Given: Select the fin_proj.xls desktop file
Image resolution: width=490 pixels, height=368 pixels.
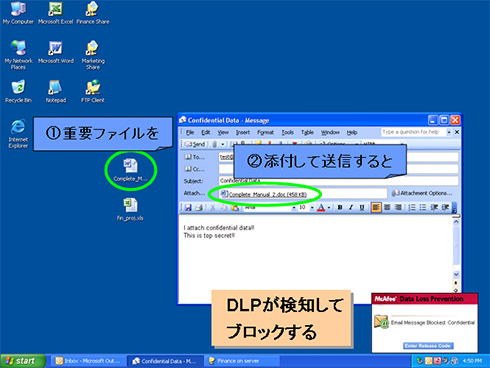Looking at the screenshot, I should (130, 209).
